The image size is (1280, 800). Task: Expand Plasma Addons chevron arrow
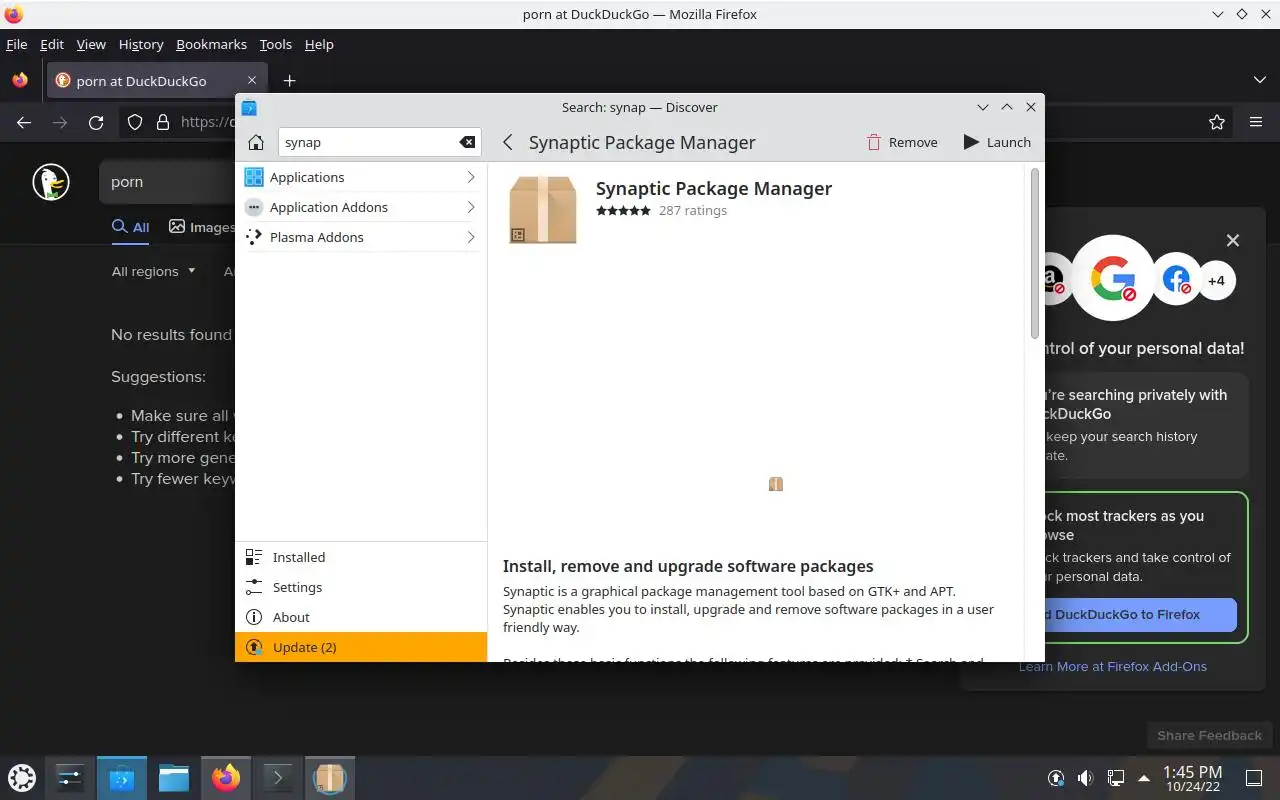tap(470, 237)
